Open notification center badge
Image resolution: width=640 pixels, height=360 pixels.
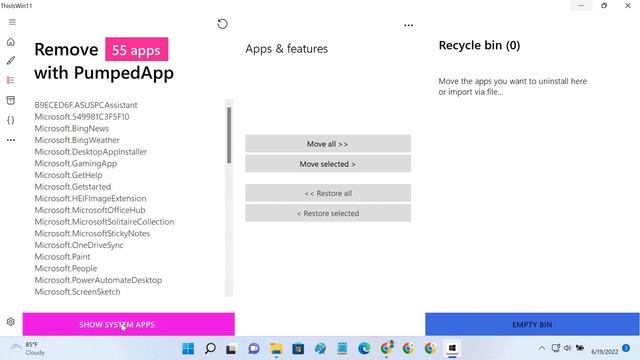click(626, 348)
